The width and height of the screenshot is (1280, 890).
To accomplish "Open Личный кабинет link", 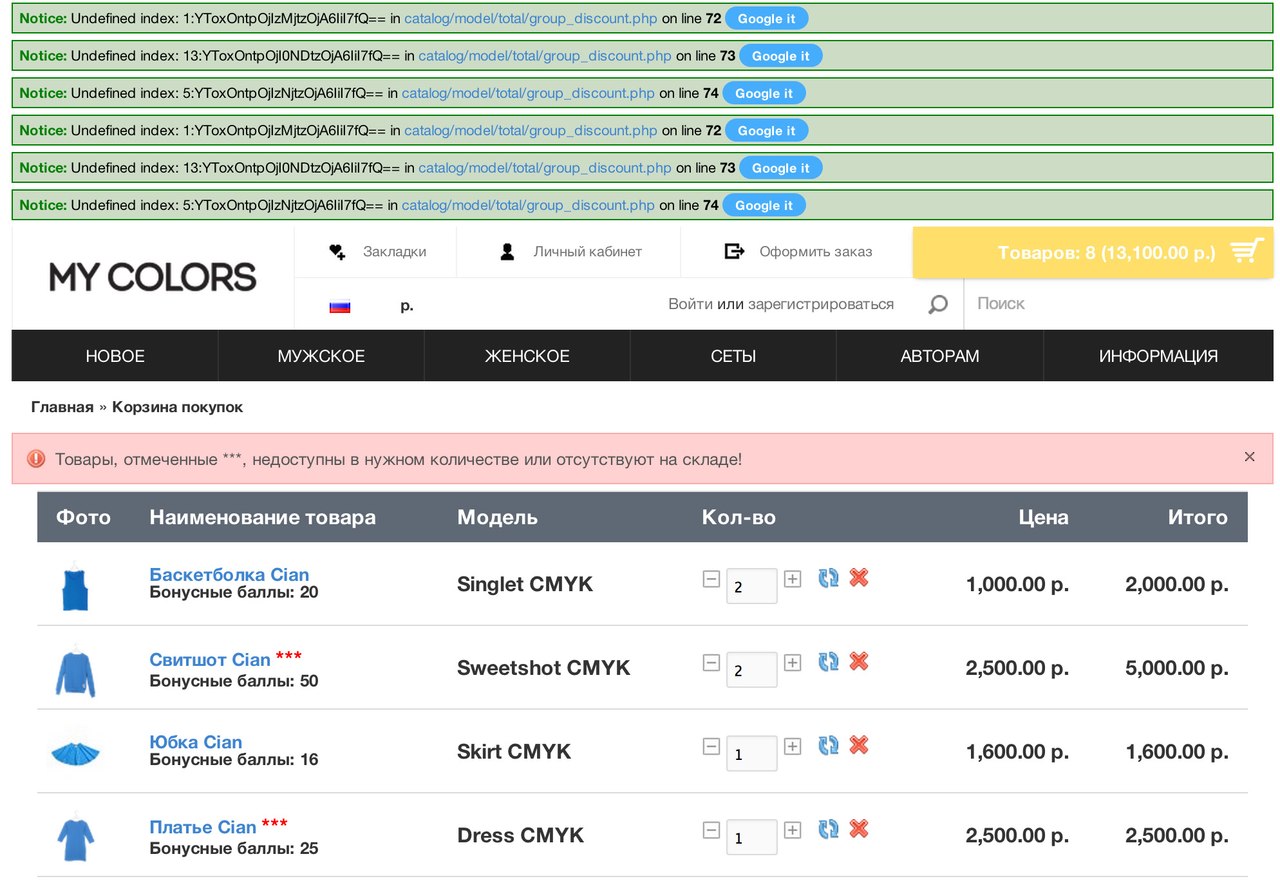I will [x=587, y=252].
